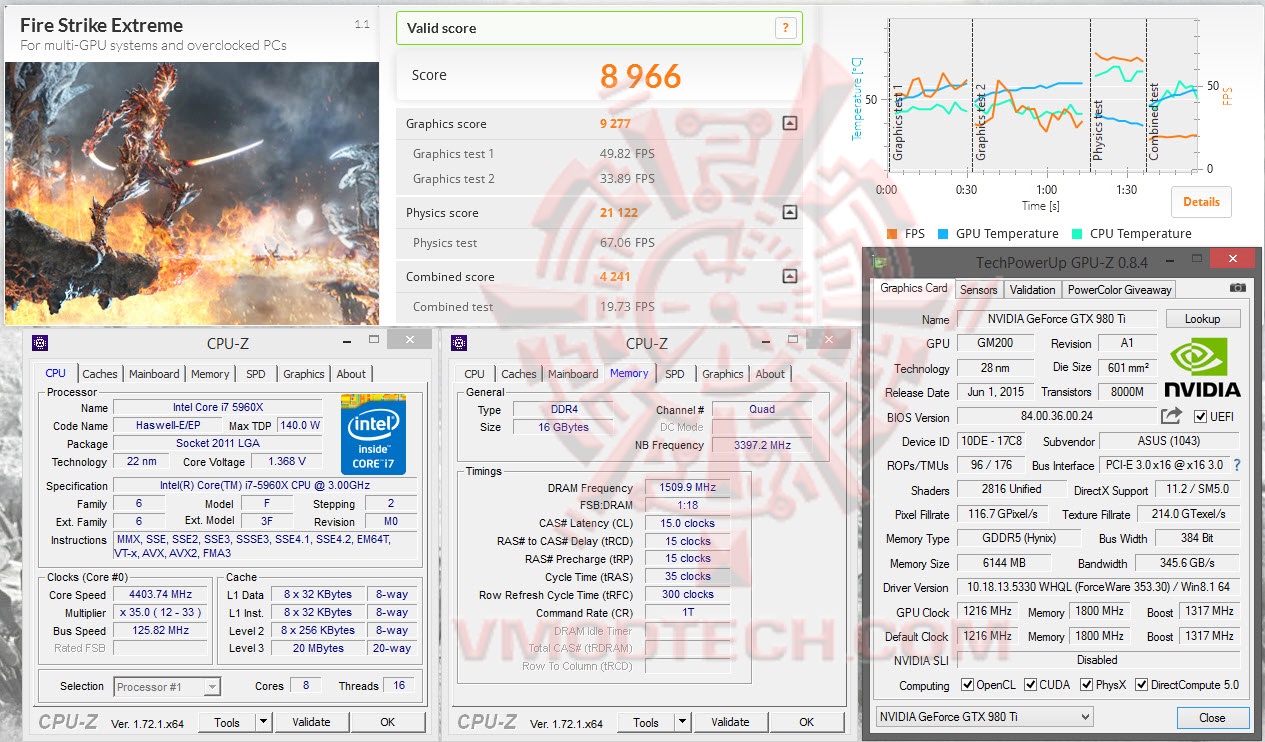Click the DRAM Frequency value 1509.9 MHz
The height and width of the screenshot is (742, 1265).
pos(688,488)
